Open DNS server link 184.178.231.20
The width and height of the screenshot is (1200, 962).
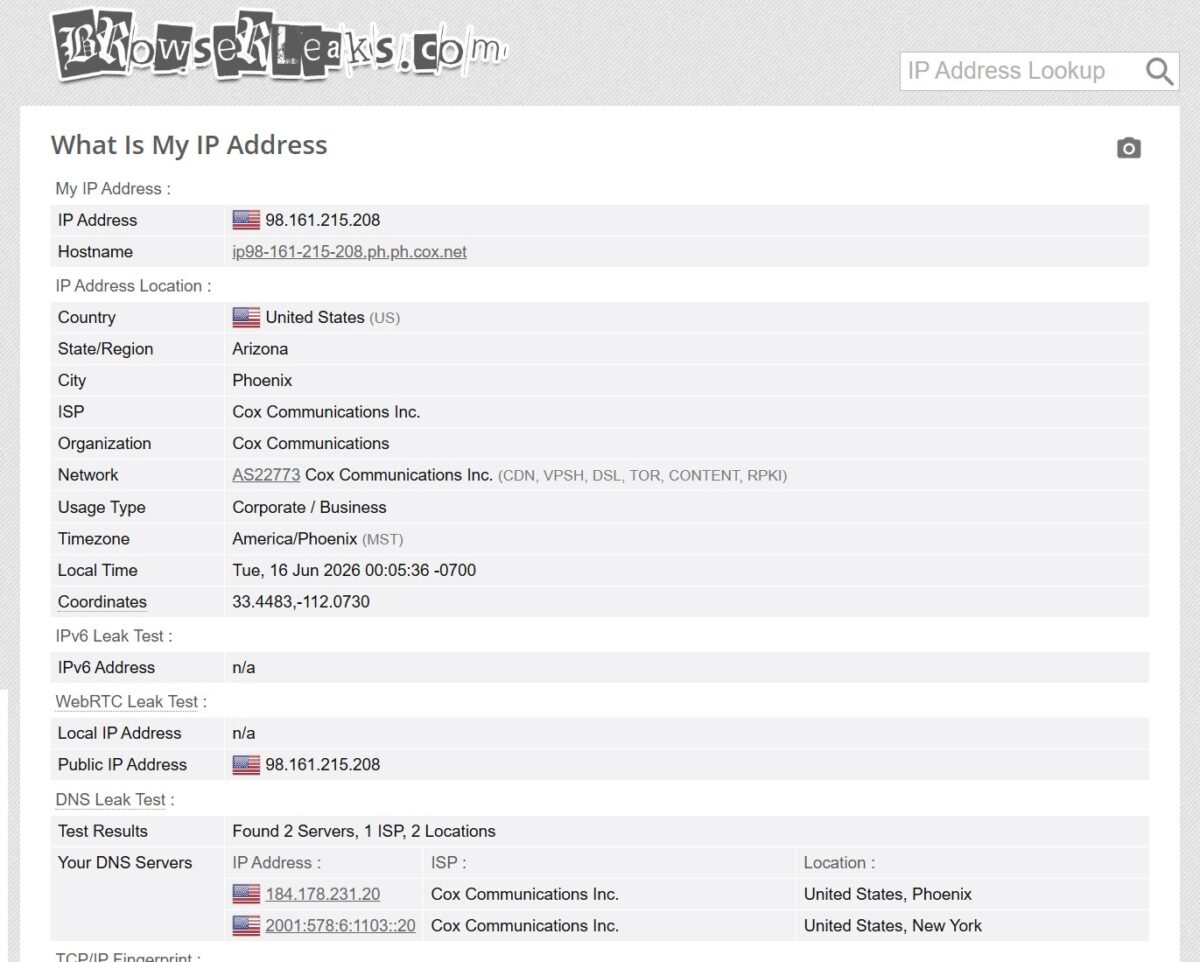[323, 894]
